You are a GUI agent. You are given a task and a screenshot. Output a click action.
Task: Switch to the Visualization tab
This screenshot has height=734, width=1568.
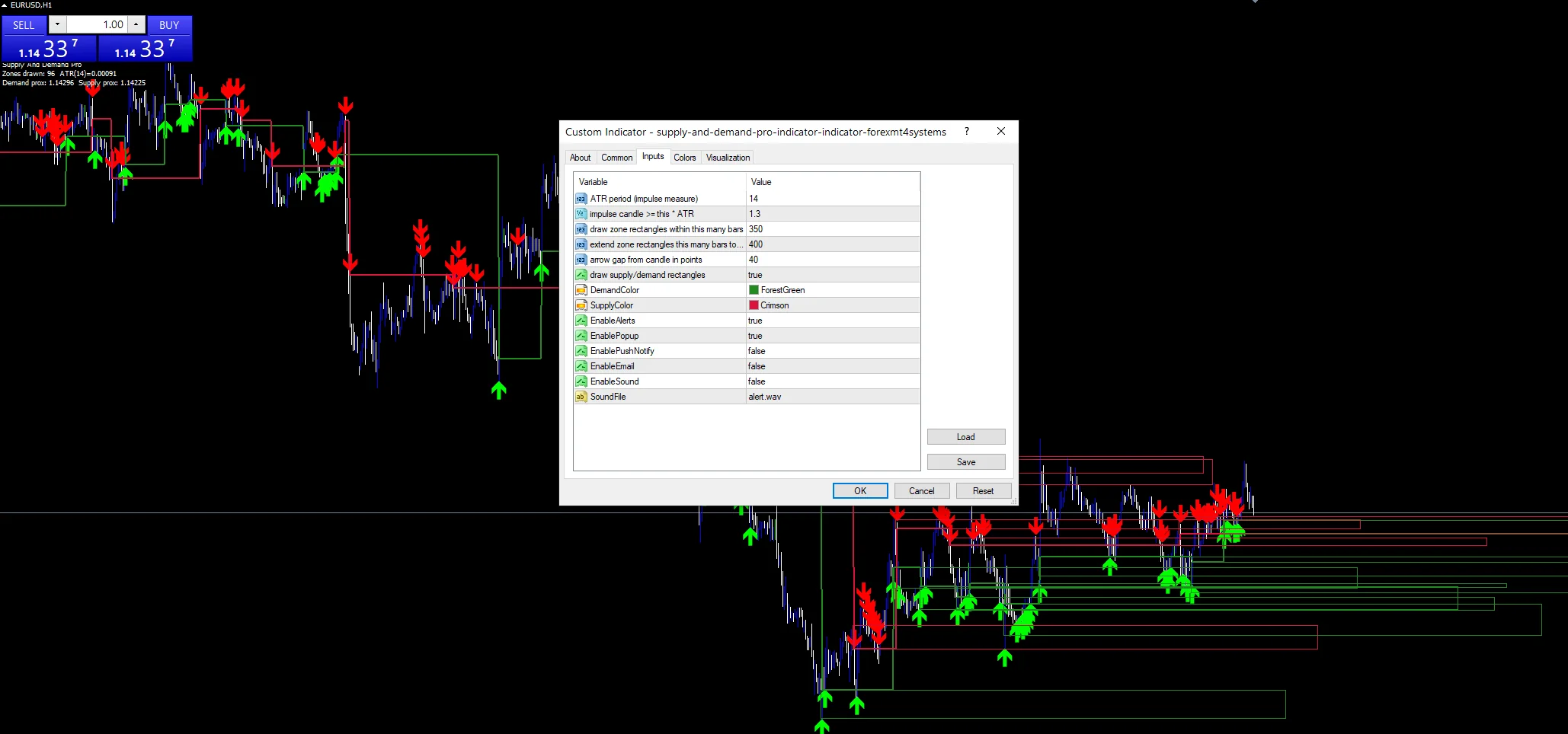click(728, 158)
